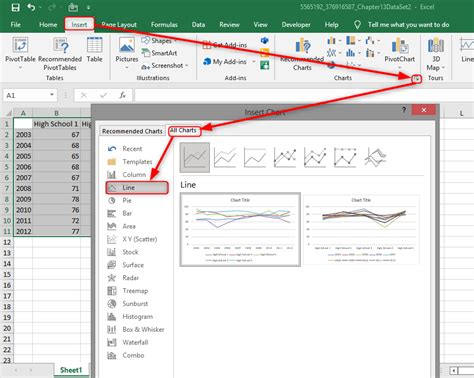This screenshot has width=474, height=378.
Task: Choose Line chart type
Action: tap(137, 188)
